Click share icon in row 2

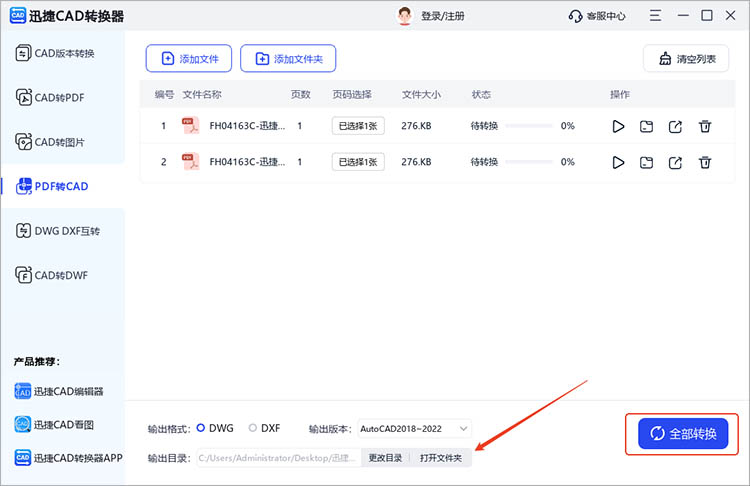pos(675,163)
